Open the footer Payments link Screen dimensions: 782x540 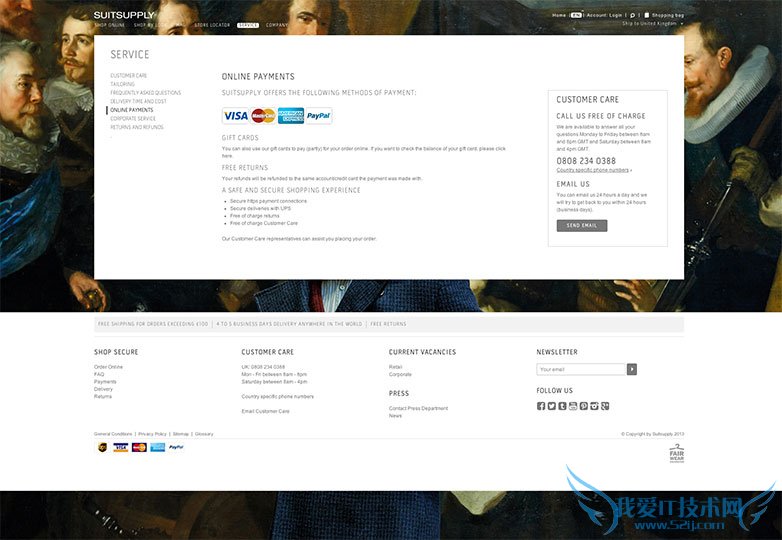pos(105,381)
